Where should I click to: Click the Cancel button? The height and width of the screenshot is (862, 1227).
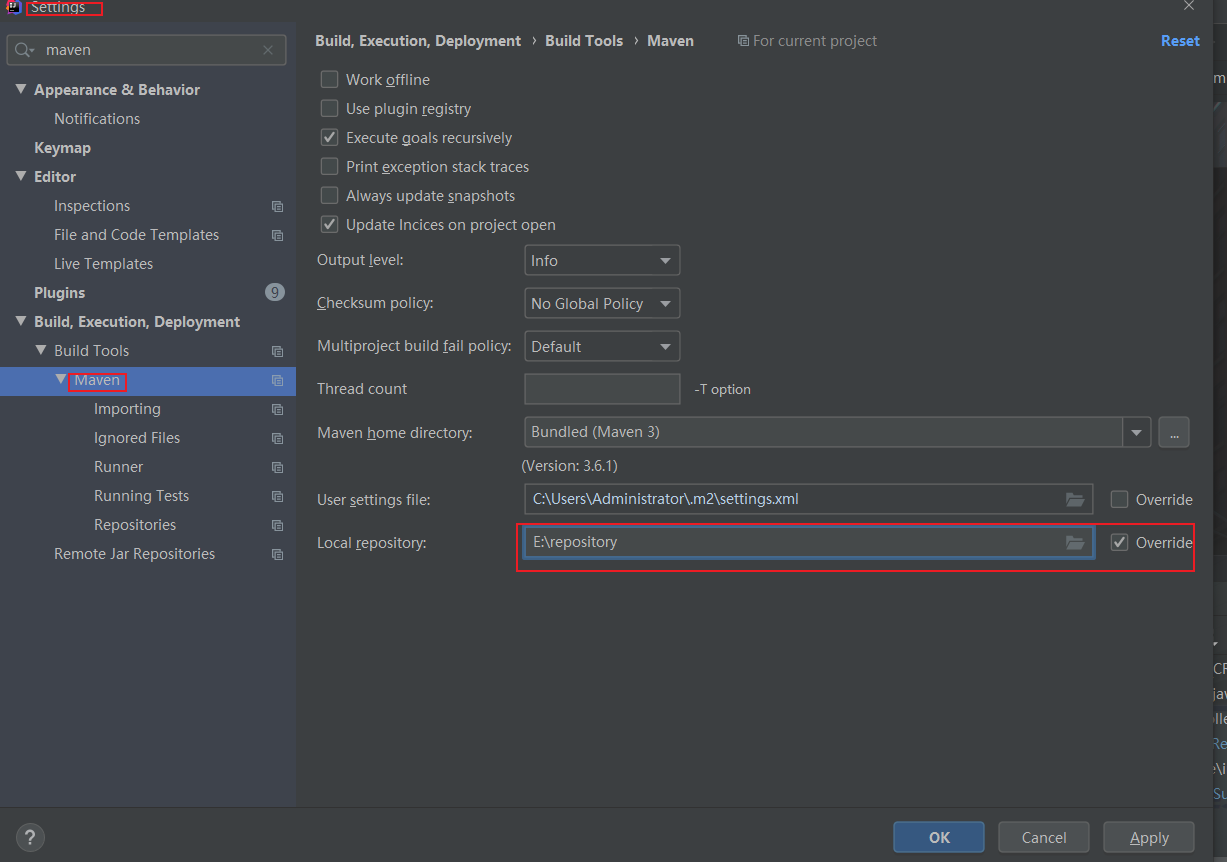(x=1044, y=837)
